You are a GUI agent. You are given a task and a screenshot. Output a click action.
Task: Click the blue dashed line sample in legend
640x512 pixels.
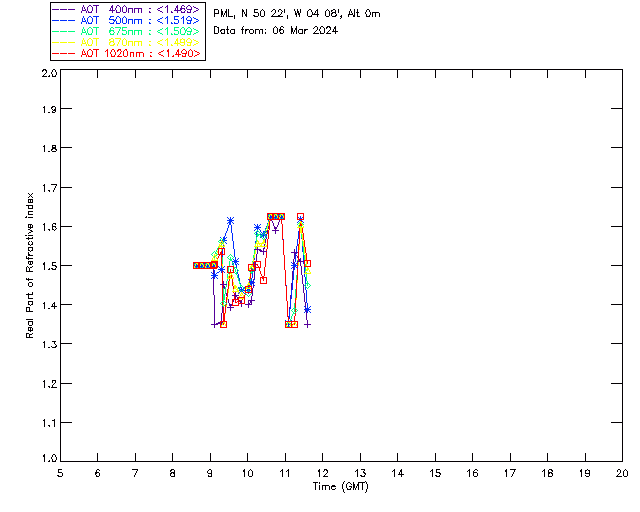coord(64,20)
